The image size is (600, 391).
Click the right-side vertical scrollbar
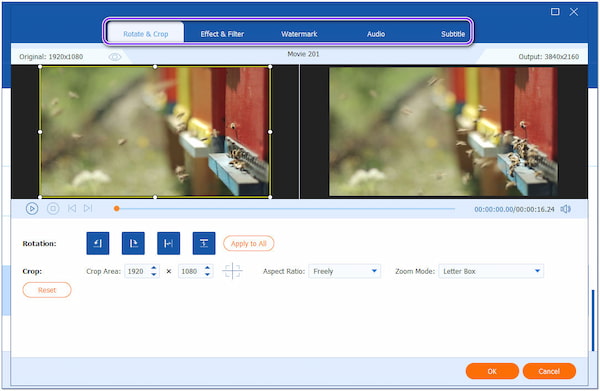point(593,321)
